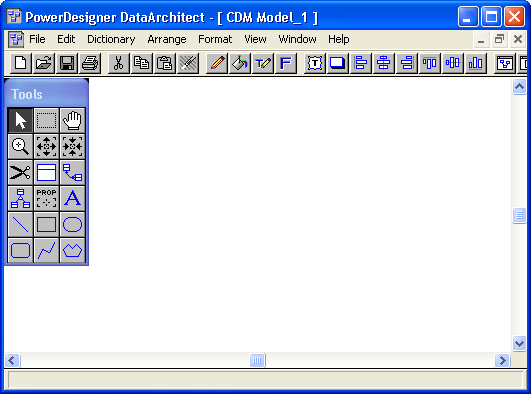Screen dimensions: 531x394
Task: Open a file with the folder icon
Action: tap(44, 63)
